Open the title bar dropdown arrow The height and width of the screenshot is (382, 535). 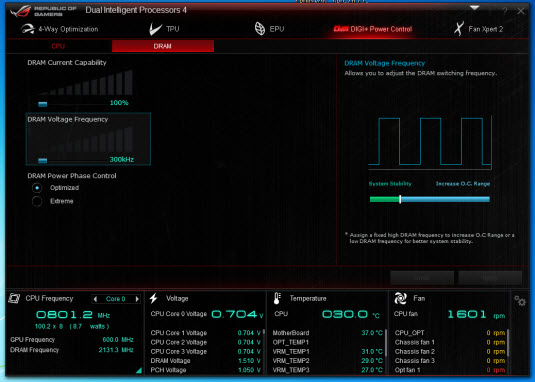point(475,8)
